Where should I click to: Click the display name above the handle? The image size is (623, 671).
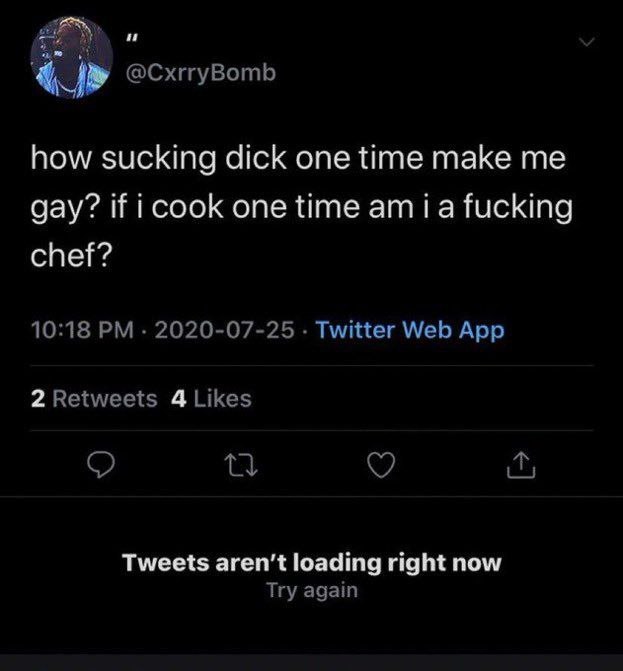(130, 41)
